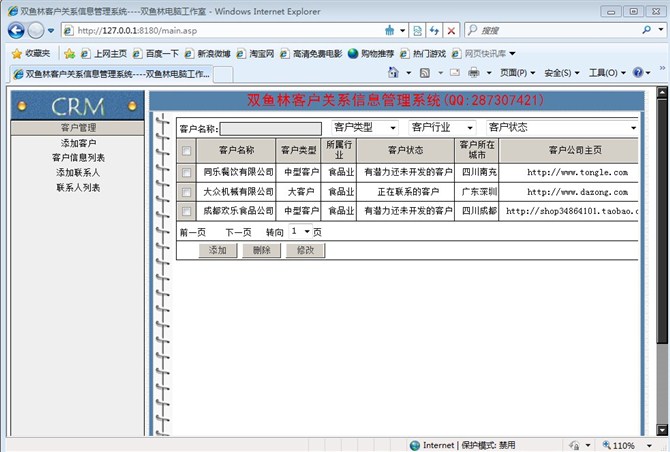
Task: Click the Internet zone globe icon in status bar
Action: 414,446
